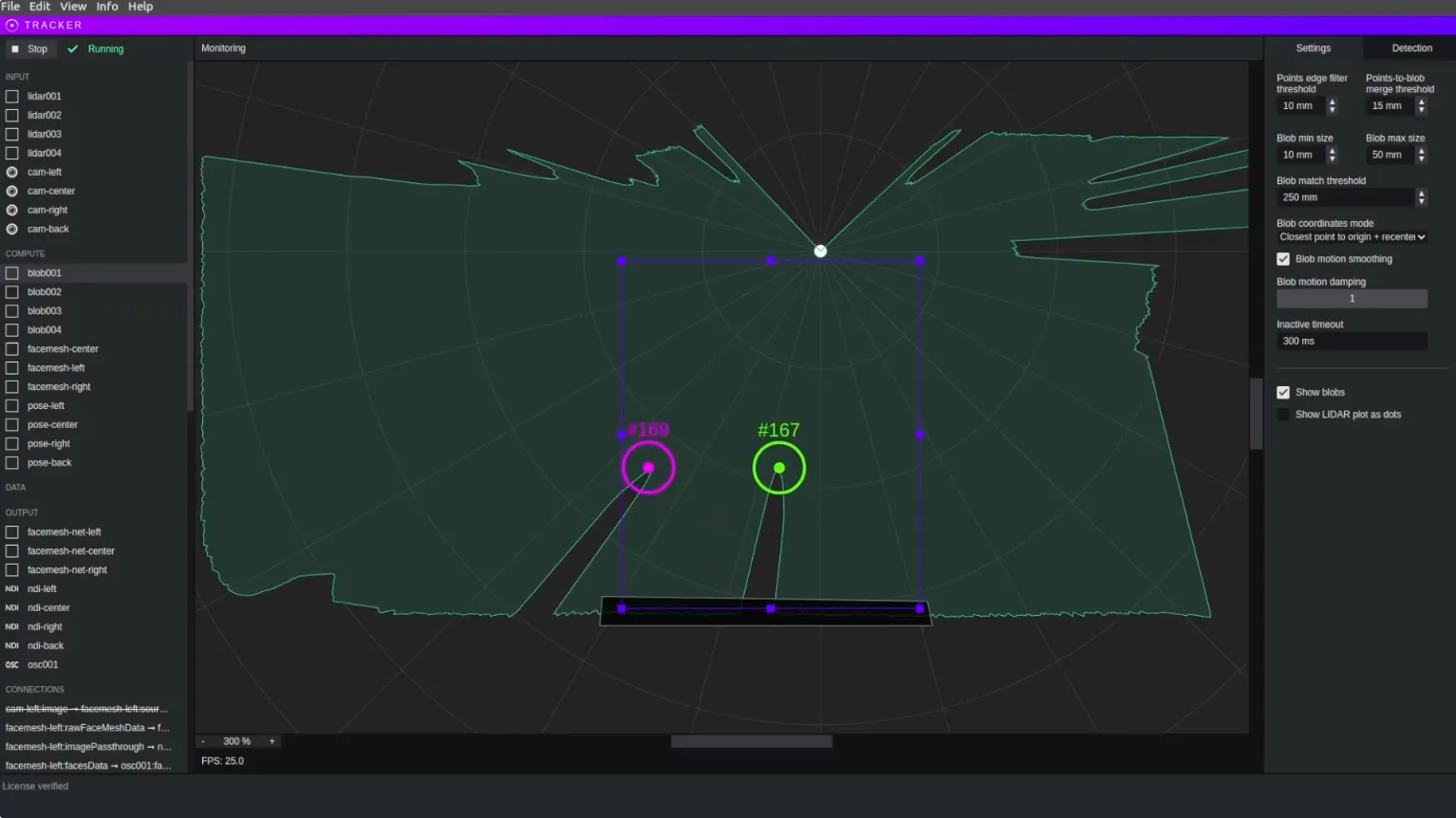Select the cam-left camera icon
This screenshot has height=818, width=1456.
click(12, 172)
